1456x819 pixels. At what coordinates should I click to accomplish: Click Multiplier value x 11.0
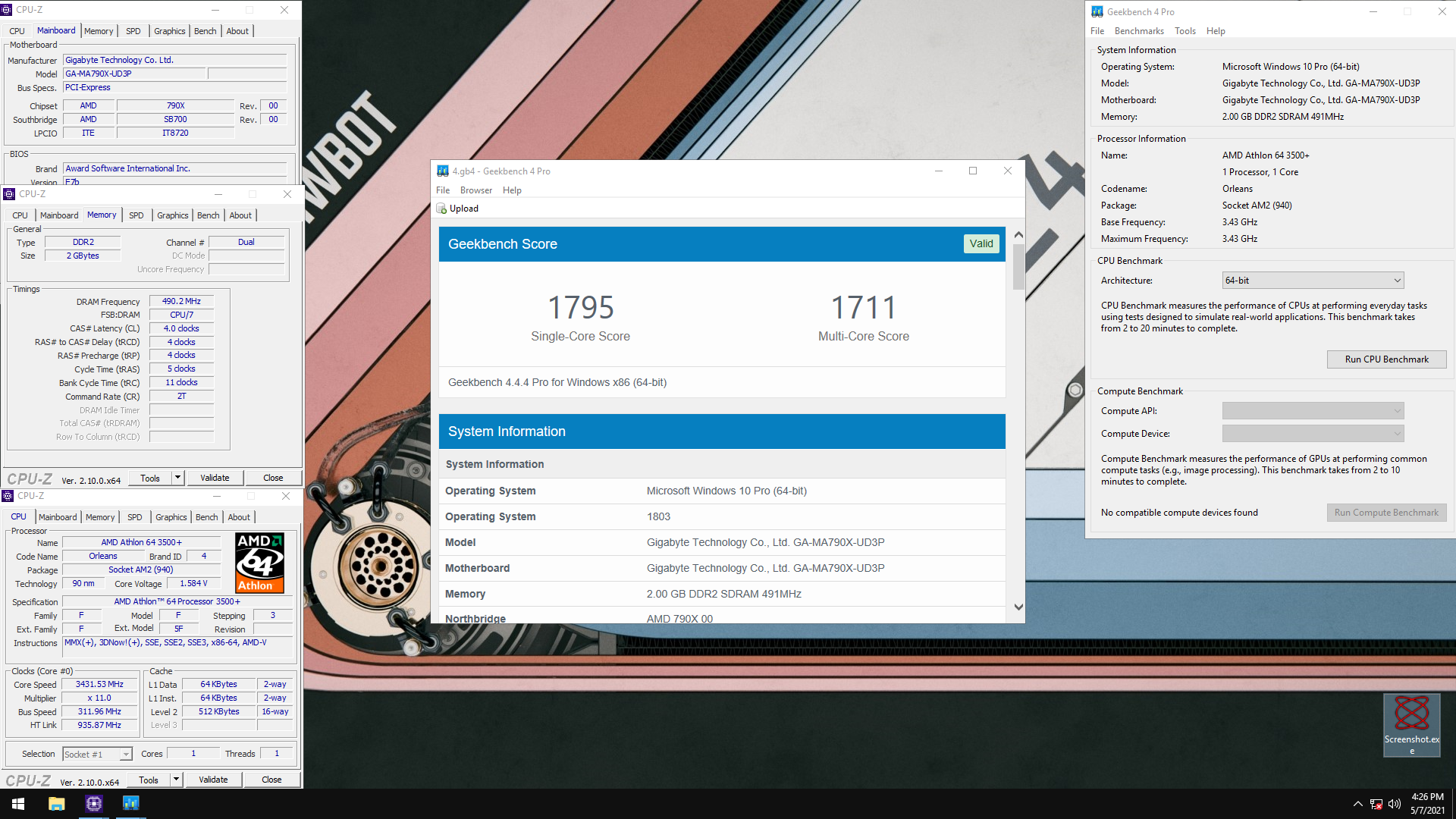[99, 698]
